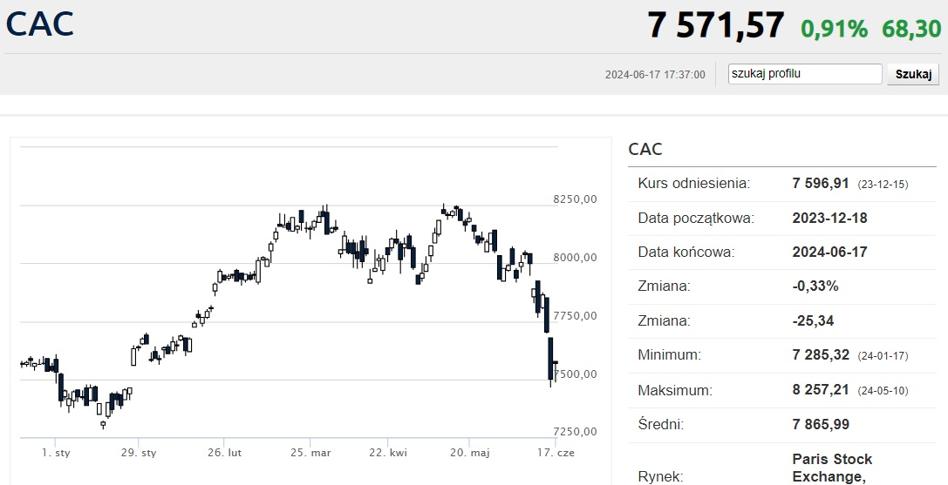
Task: Click the 8250,00 price axis label
Action: tap(575, 200)
